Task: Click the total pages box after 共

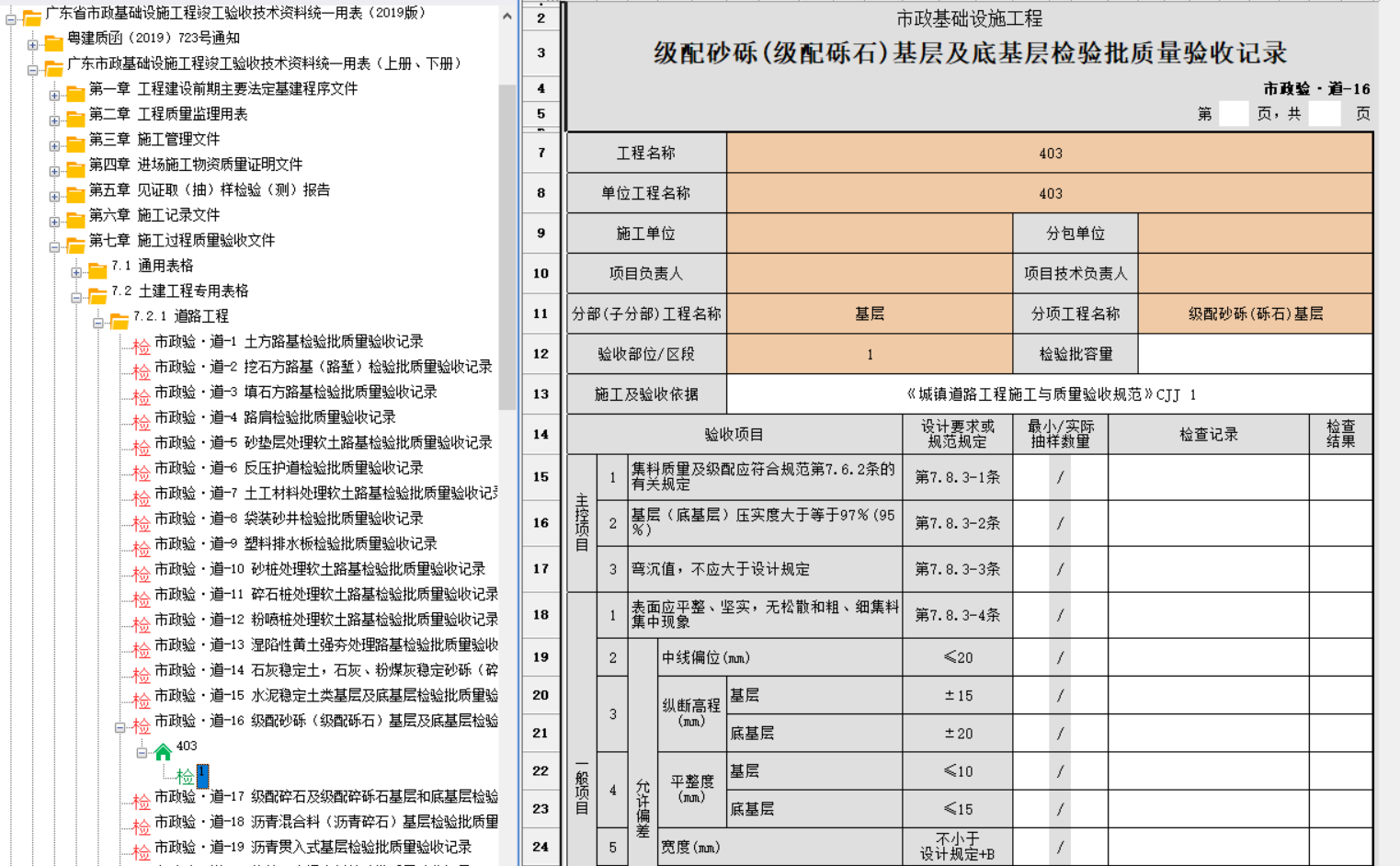Action: (1325, 113)
